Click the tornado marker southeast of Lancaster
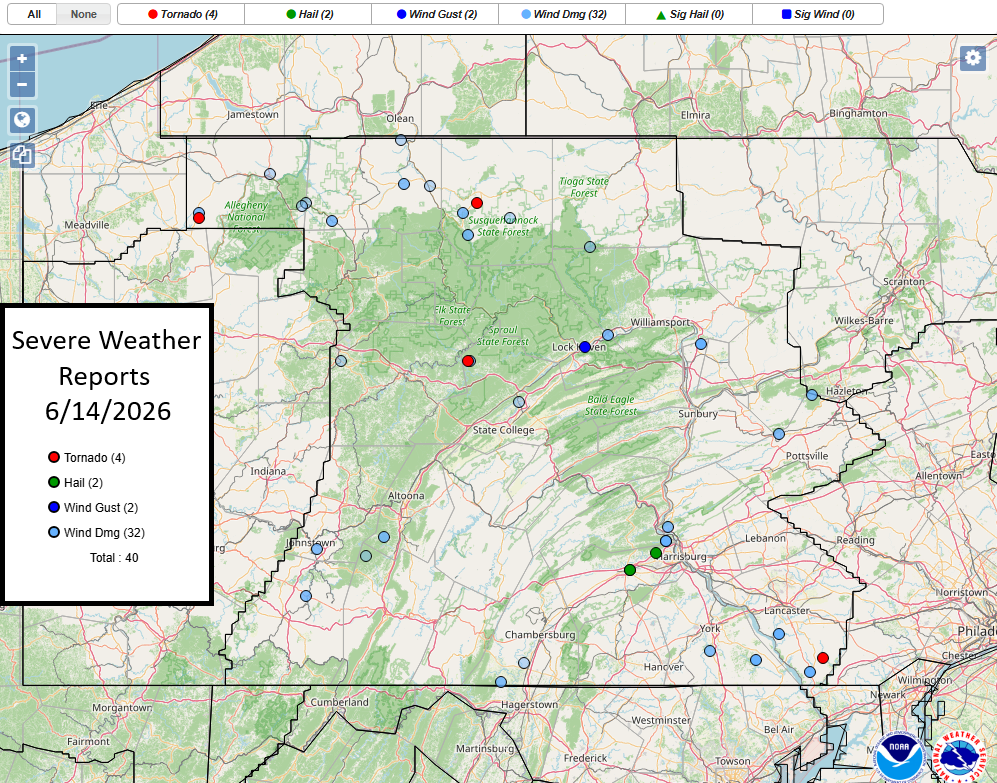Screen dimensions: 997x783 (x=823, y=658)
